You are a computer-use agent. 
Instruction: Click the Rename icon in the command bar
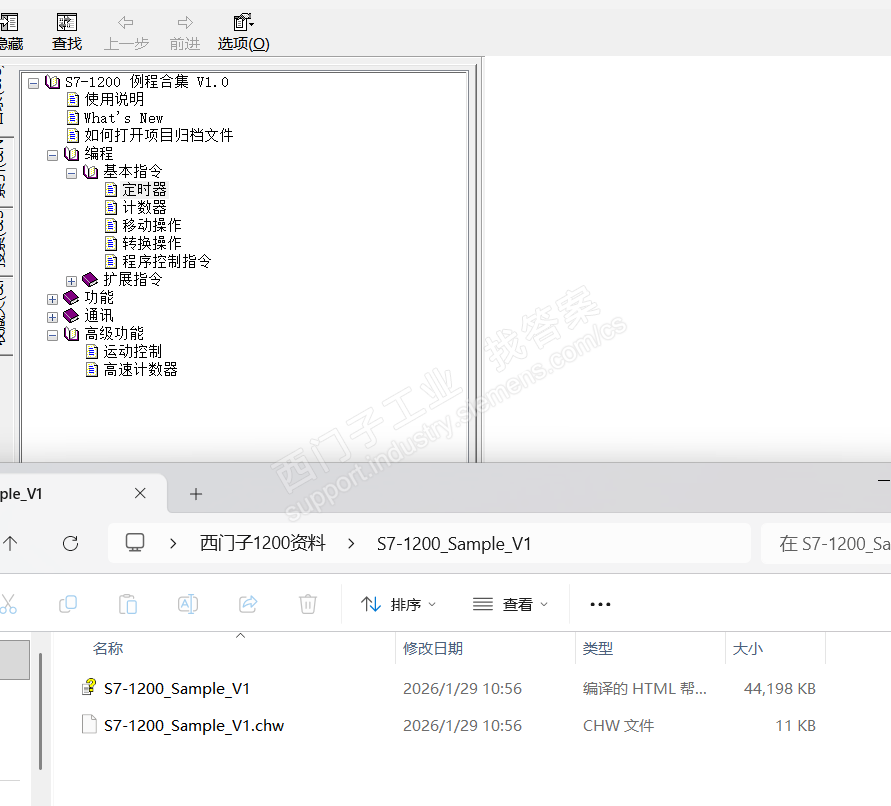(188, 604)
